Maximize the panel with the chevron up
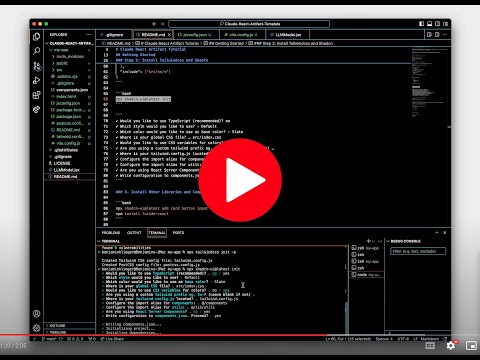The height and width of the screenshot is (360, 480). click(437, 233)
